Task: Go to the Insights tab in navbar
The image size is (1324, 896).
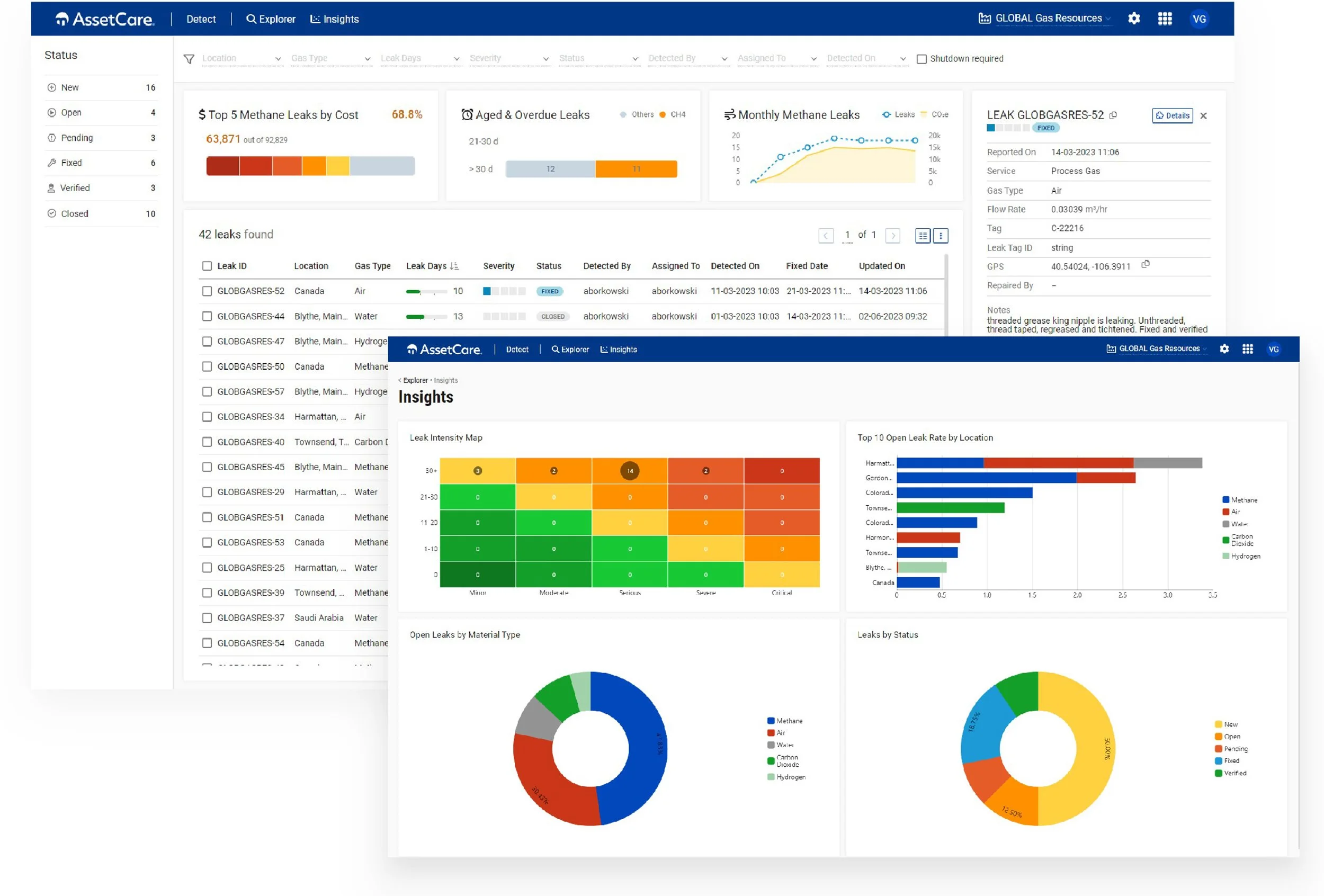Action: point(334,20)
